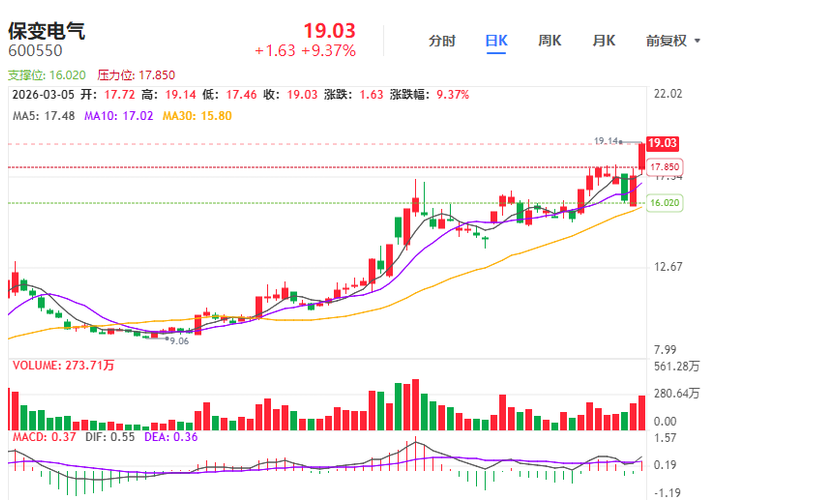The image size is (835, 500).
Task: Click the 低: 17.46 value in info row
Action: [x=230, y=95]
